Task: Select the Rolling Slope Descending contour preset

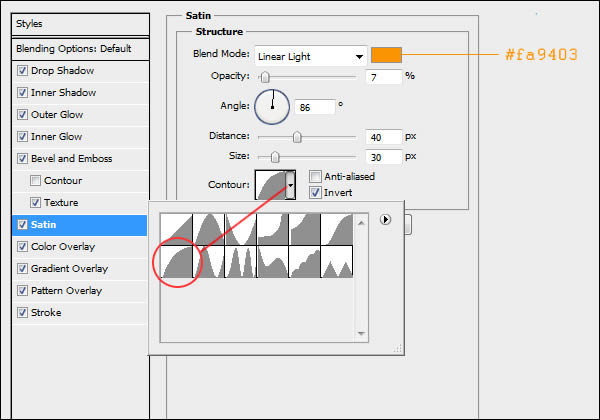Action: coord(273,263)
